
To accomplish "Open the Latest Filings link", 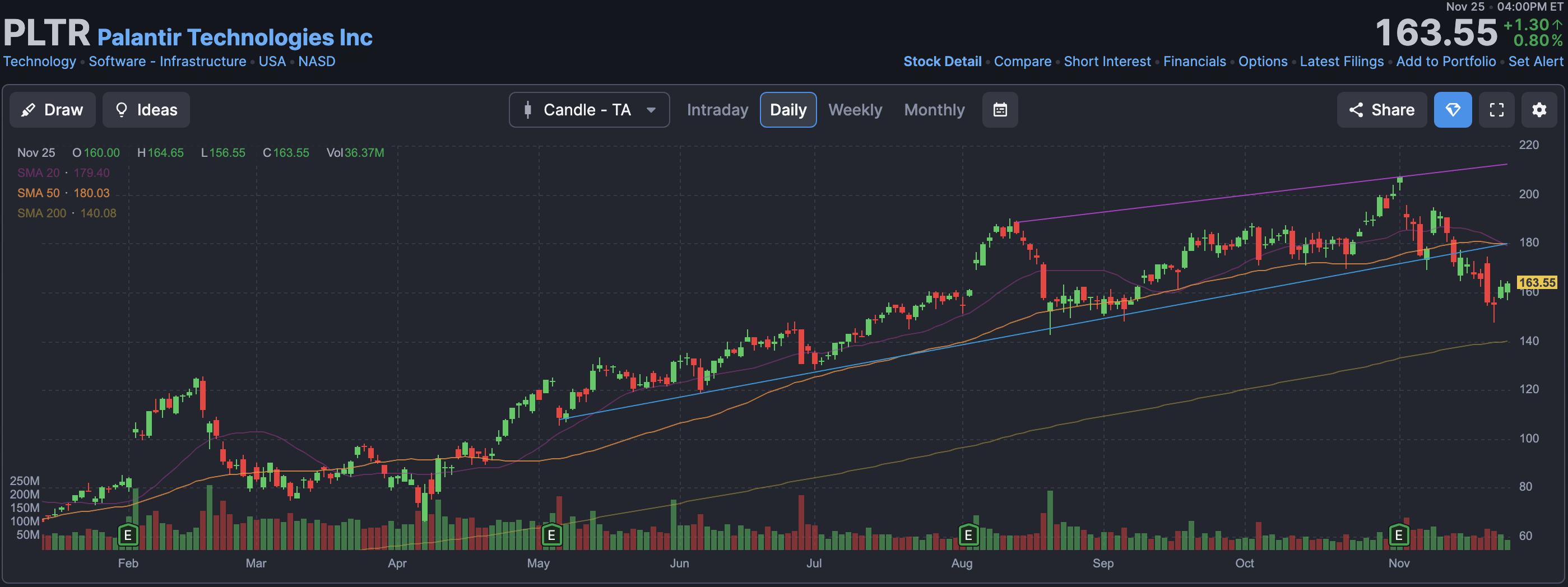I will pyautogui.click(x=1341, y=62).
